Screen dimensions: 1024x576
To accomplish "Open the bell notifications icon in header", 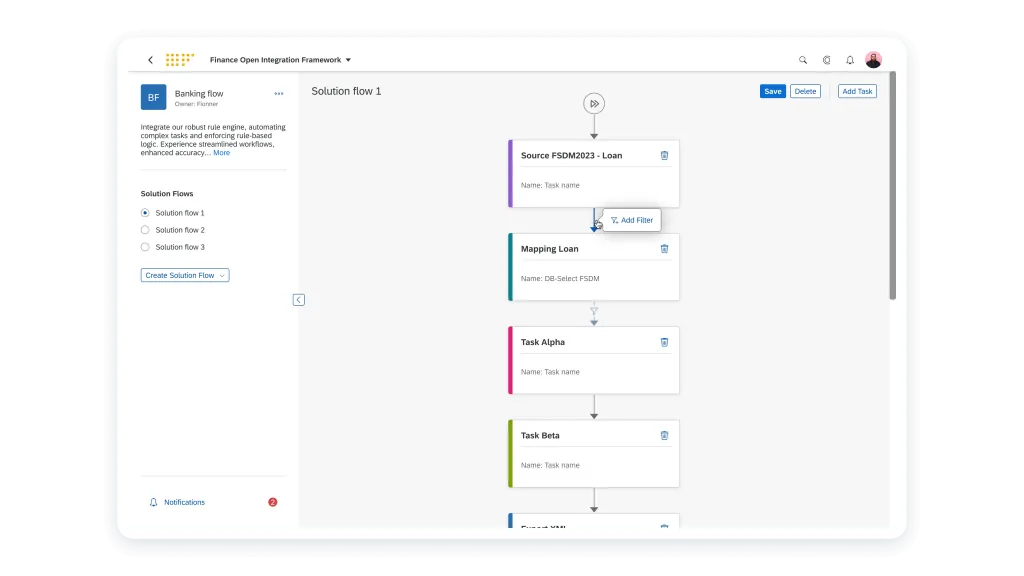I will point(850,60).
